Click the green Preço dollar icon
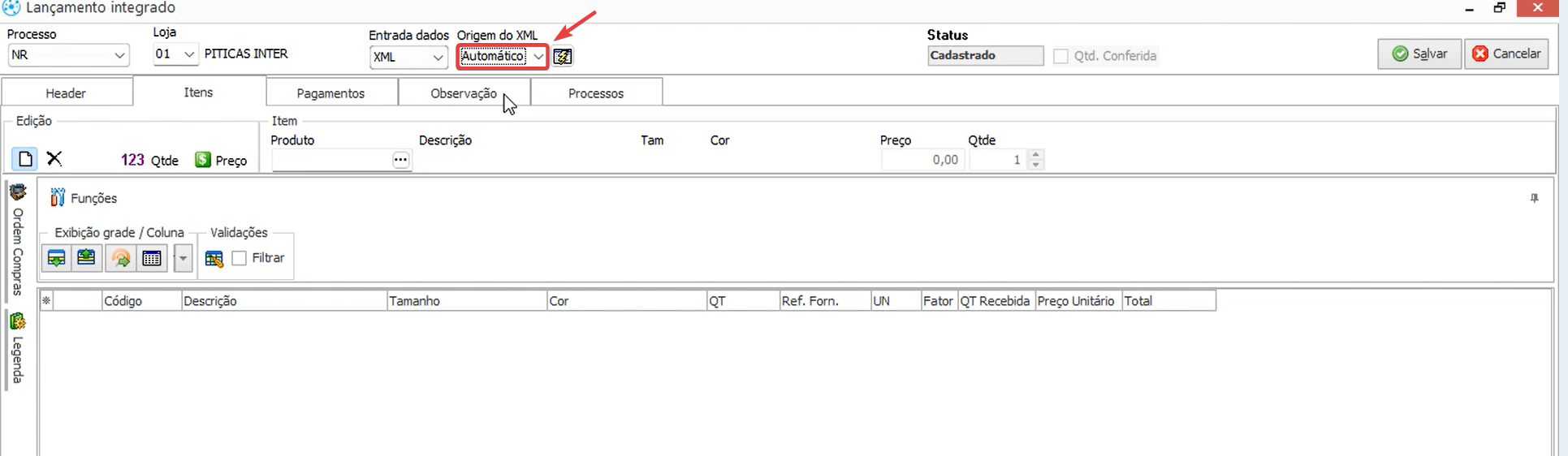 [203, 160]
